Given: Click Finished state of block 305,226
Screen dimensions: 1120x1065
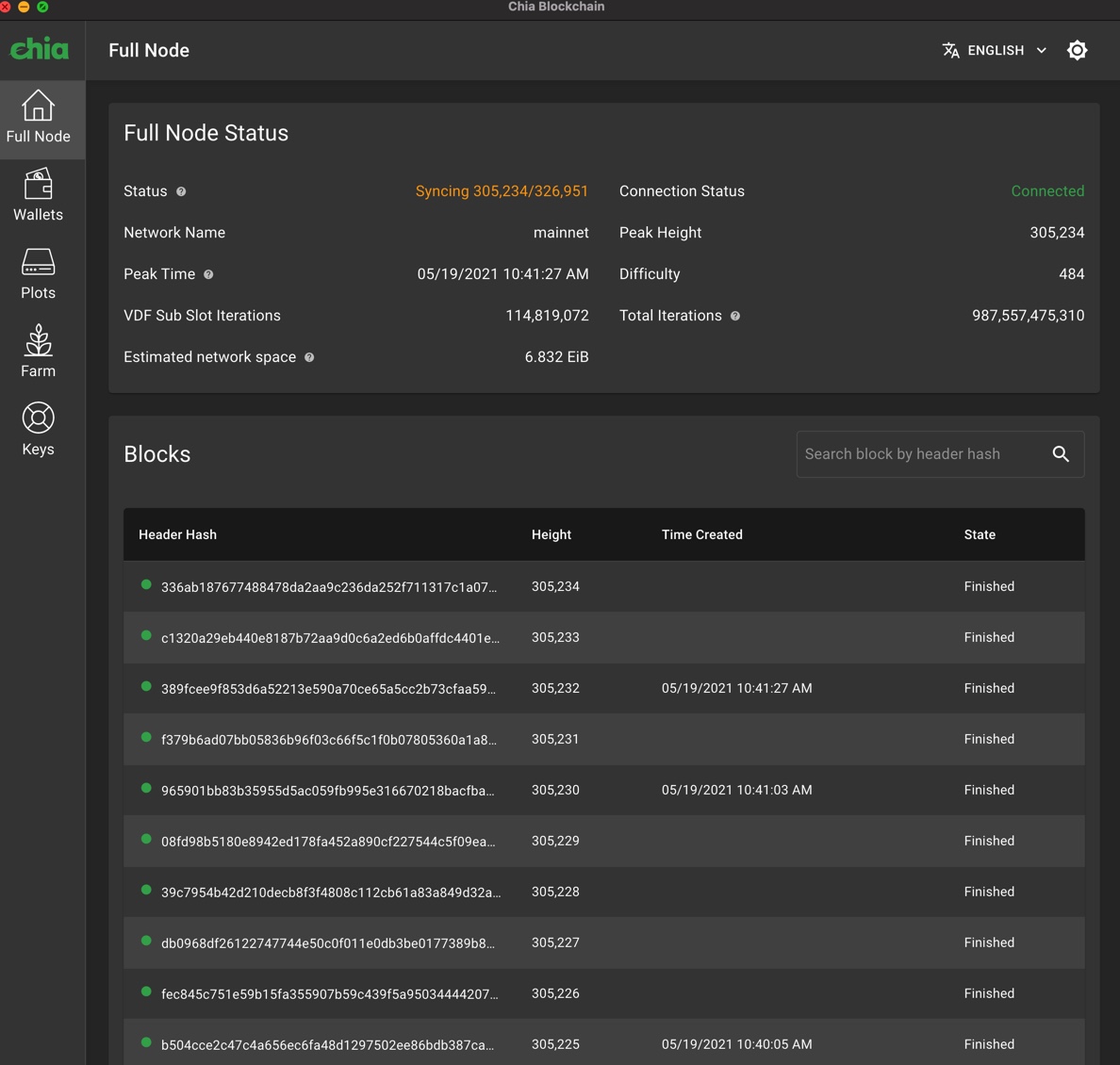Looking at the screenshot, I should (x=989, y=993).
